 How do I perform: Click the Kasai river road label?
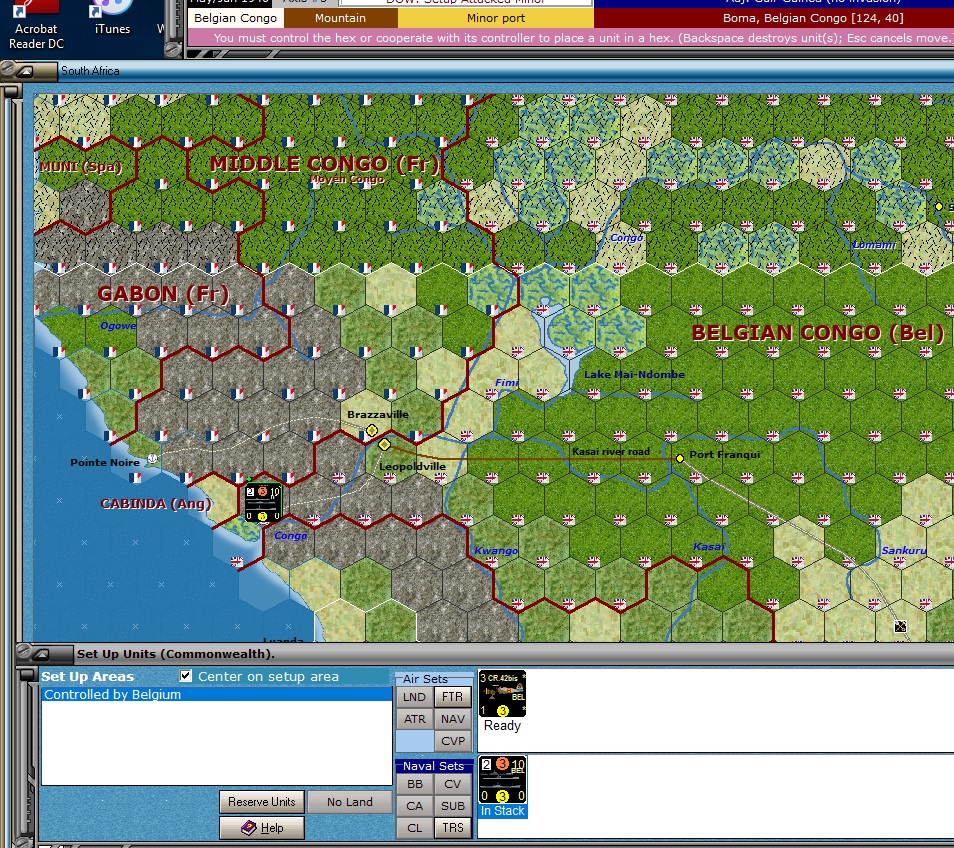(x=611, y=451)
